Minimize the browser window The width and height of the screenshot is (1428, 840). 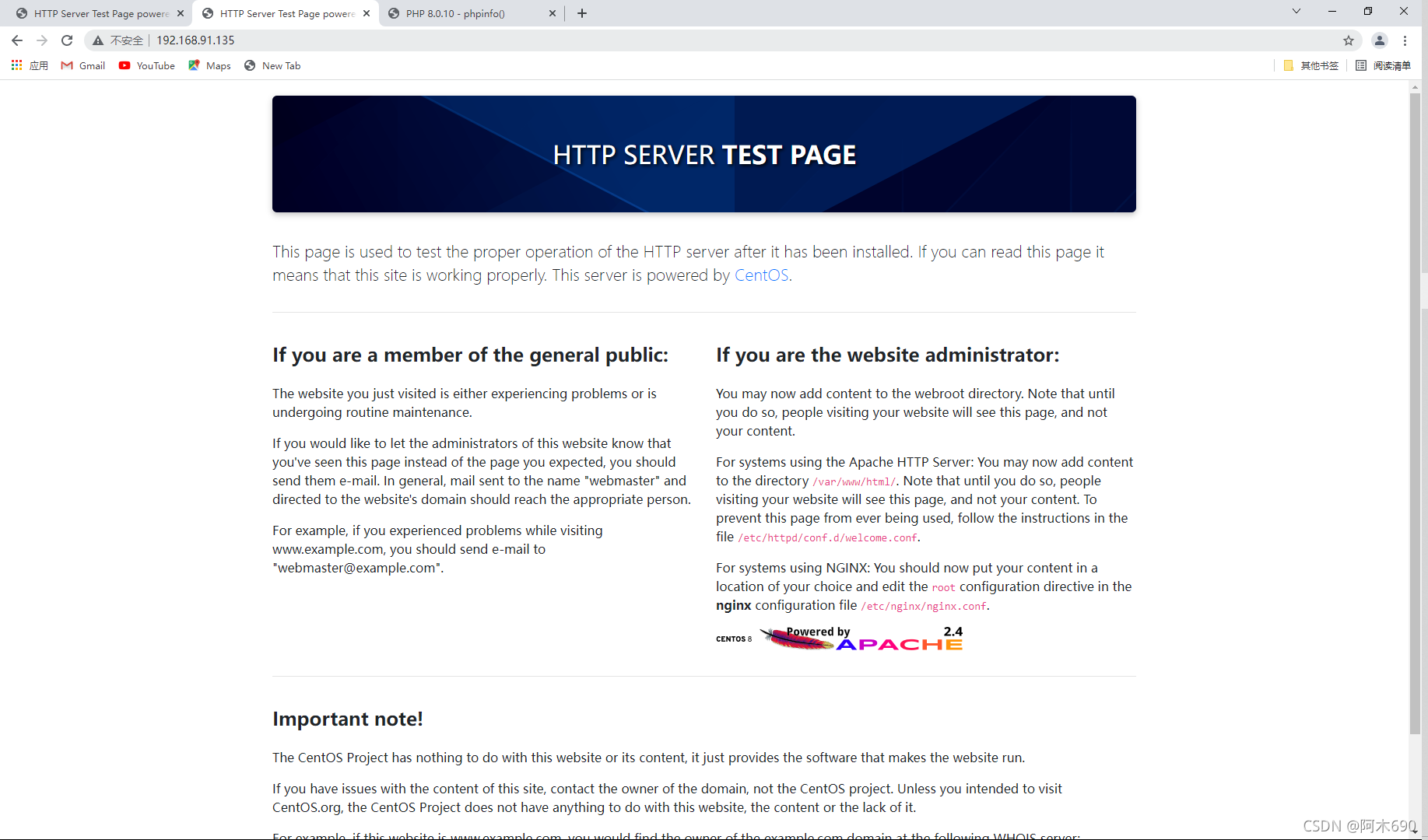pos(1332,11)
